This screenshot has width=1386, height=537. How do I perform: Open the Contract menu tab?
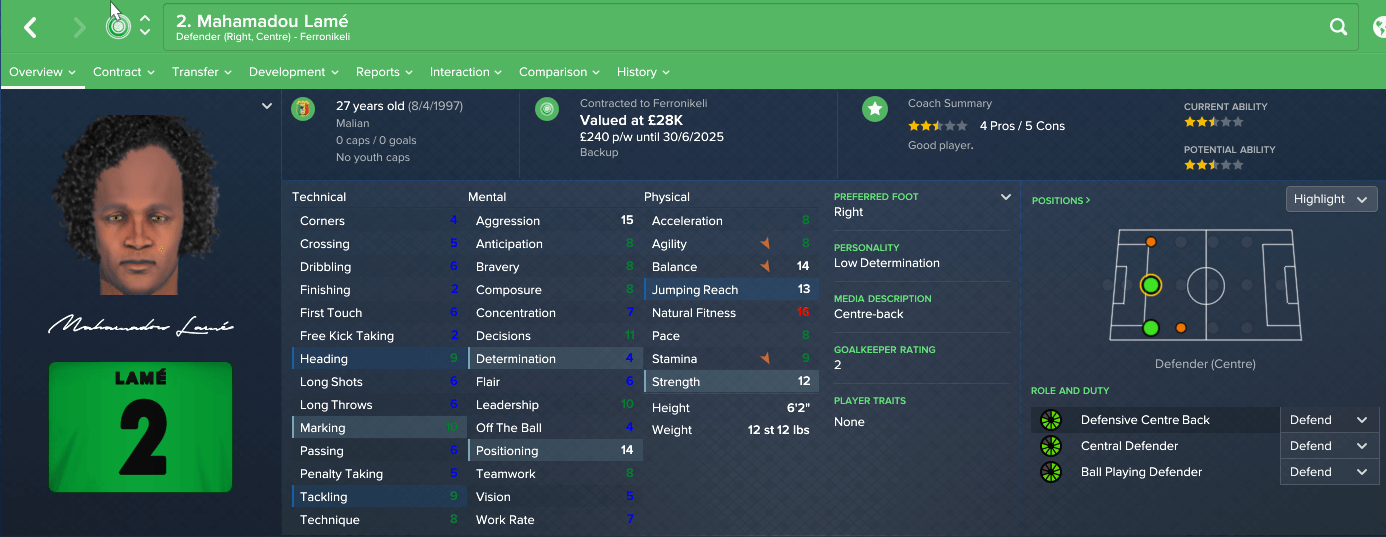coord(123,72)
